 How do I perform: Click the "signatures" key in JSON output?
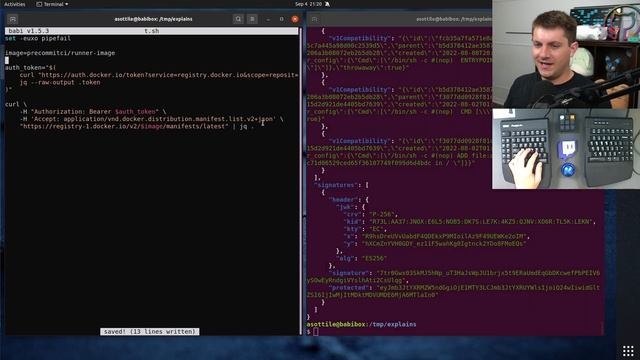coord(335,185)
